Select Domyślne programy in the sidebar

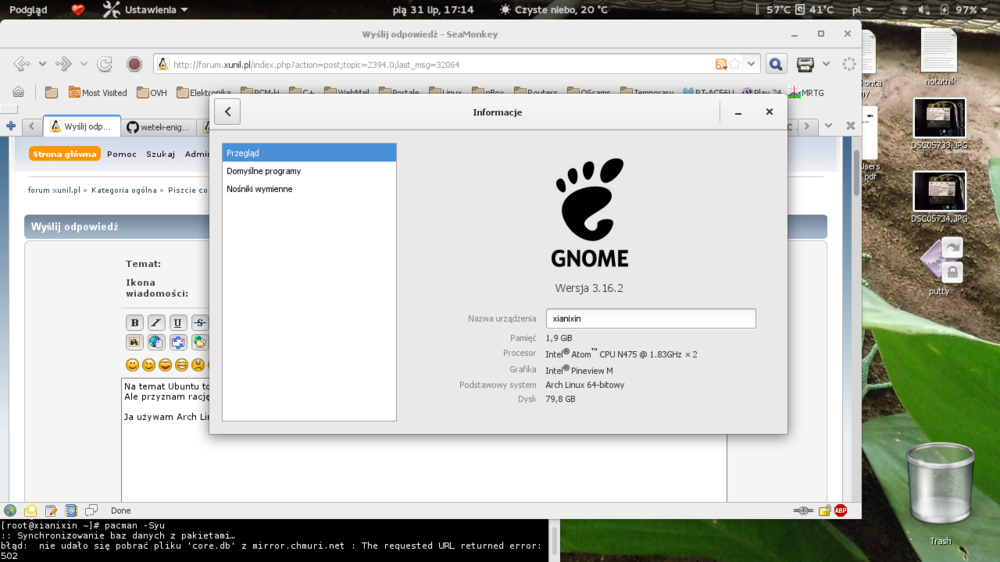[x=264, y=171]
